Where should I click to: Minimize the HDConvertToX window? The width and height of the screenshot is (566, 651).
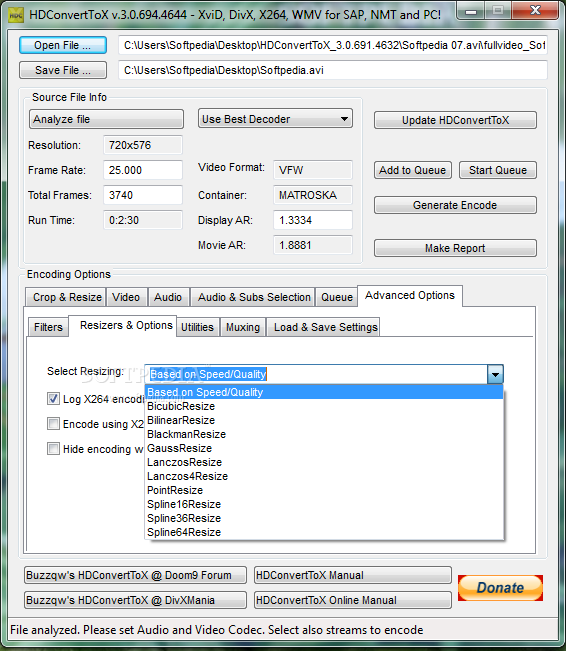[x=471, y=11]
